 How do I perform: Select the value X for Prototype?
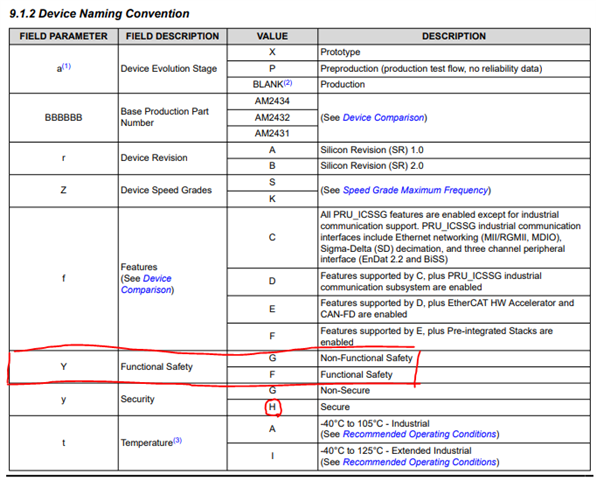click(272, 52)
